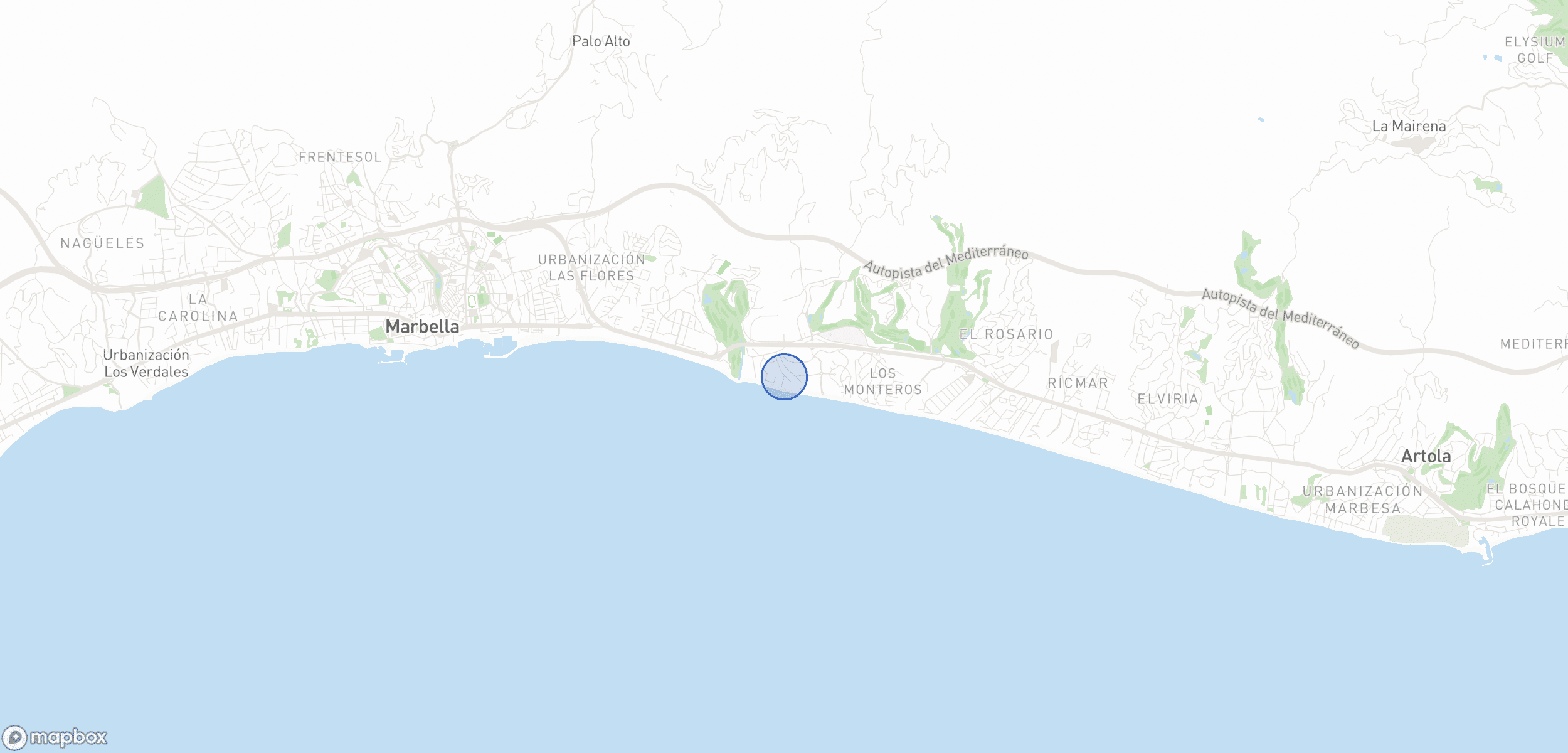This screenshot has width=1568, height=753.
Task: Select the Los Monteros area label
Action: (x=883, y=382)
